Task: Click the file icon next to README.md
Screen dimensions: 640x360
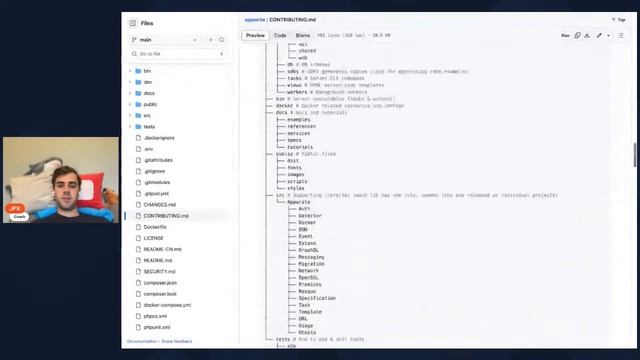Action: (x=138, y=260)
